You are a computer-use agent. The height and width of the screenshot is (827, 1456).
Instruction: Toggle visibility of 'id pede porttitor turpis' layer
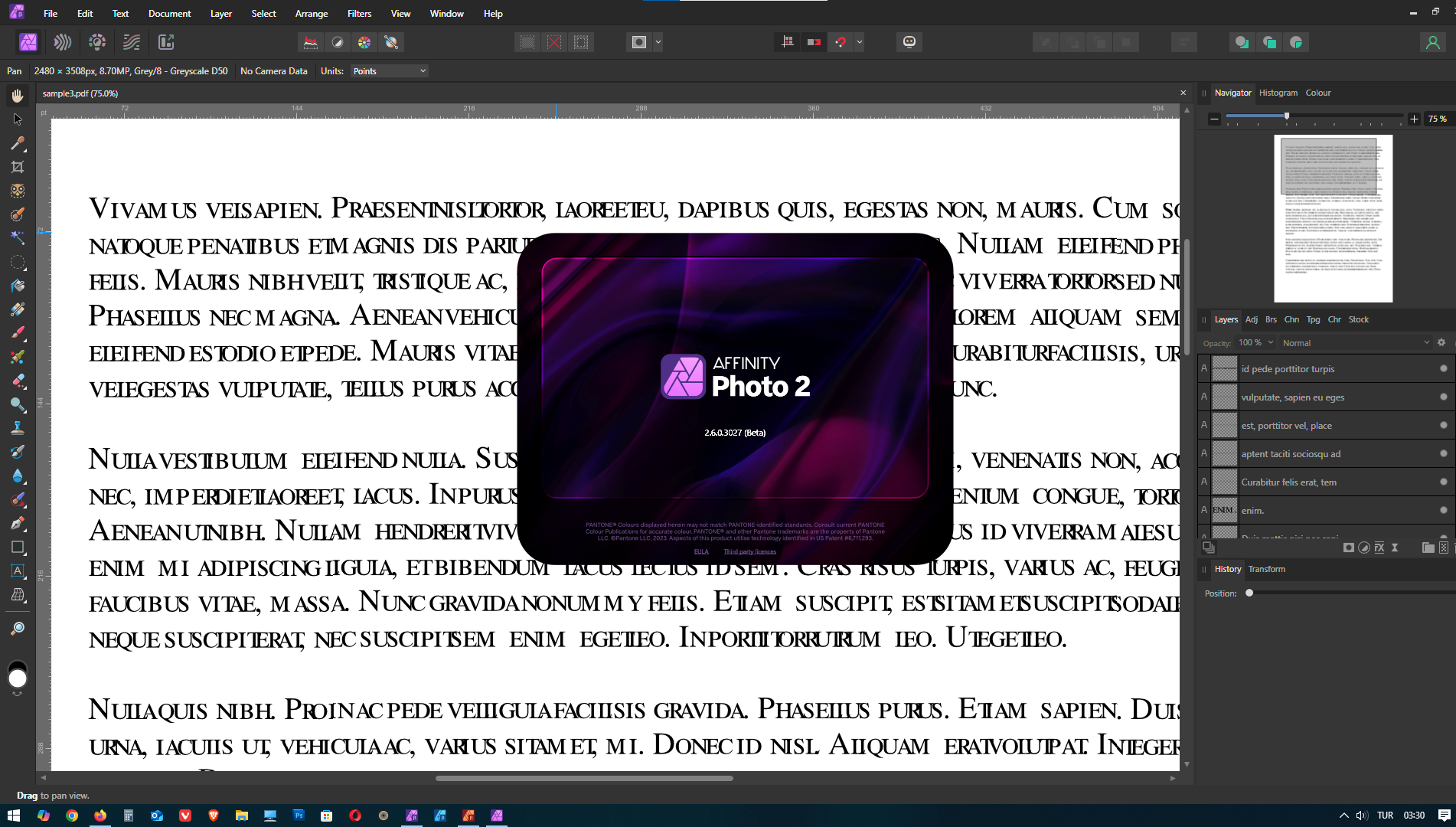click(x=1444, y=368)
